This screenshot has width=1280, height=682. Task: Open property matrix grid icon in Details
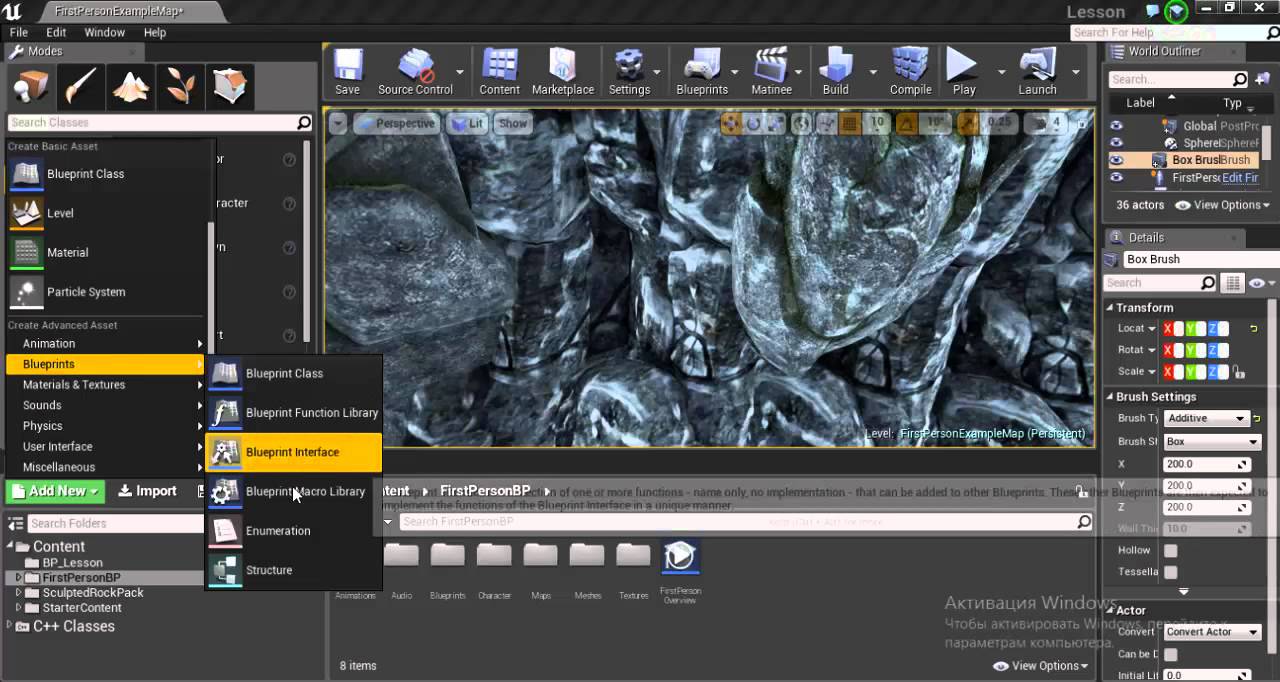click(x=1233, y=283)
